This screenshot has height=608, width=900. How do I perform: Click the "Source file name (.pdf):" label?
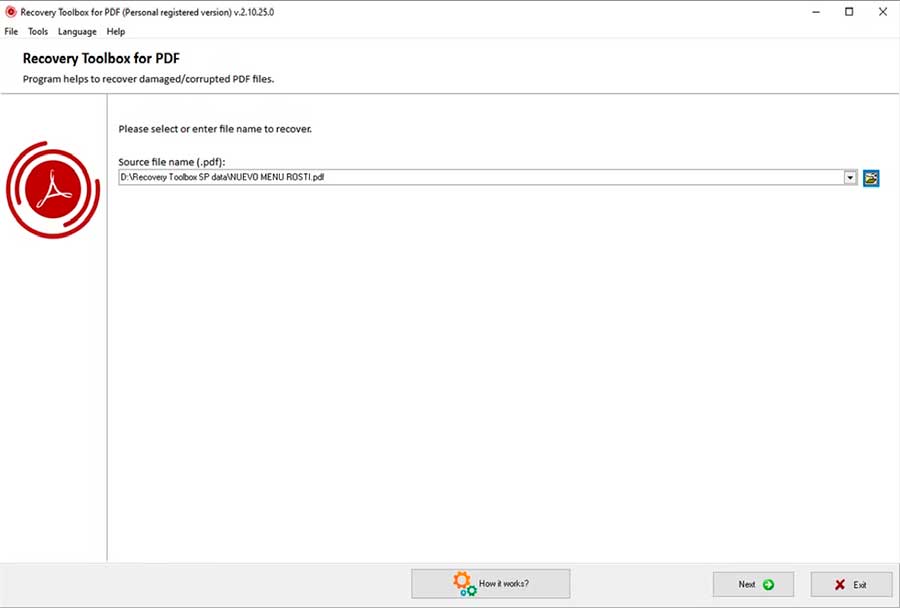pyautogui.click(x=172, y=161)
